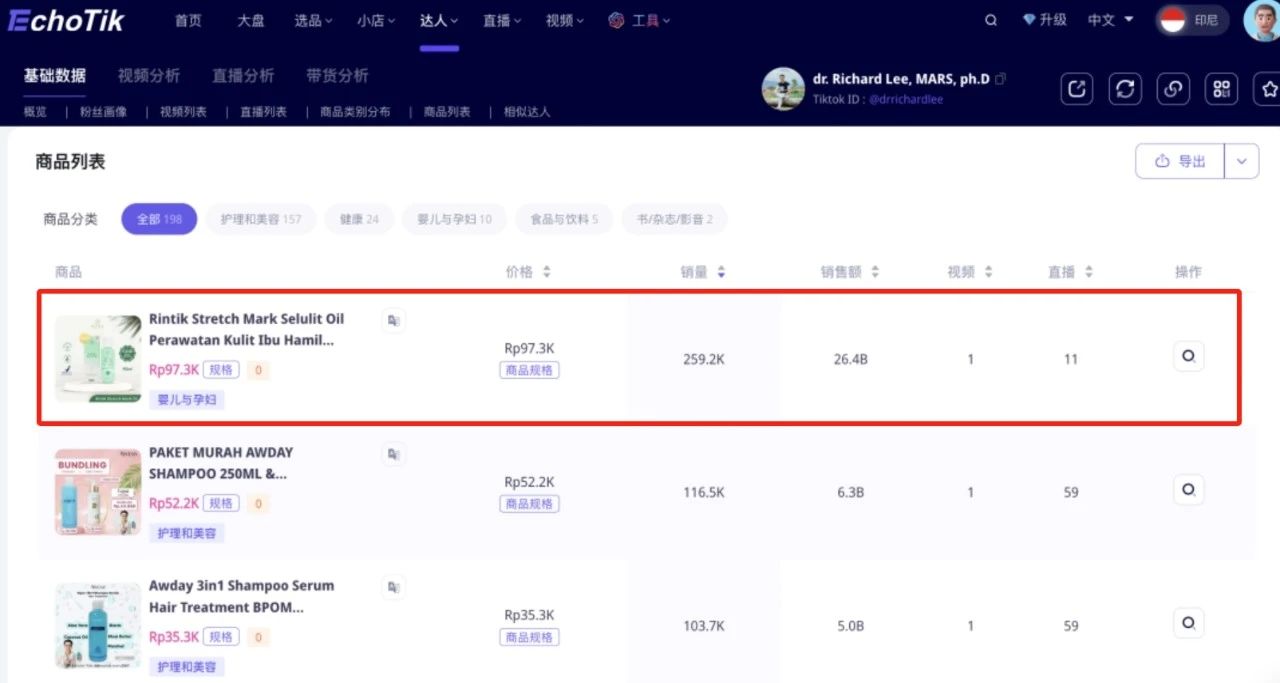Copy the influencer name with copy icon
The height and width of the screenshot is (683, 1280).
point(1001,79)
